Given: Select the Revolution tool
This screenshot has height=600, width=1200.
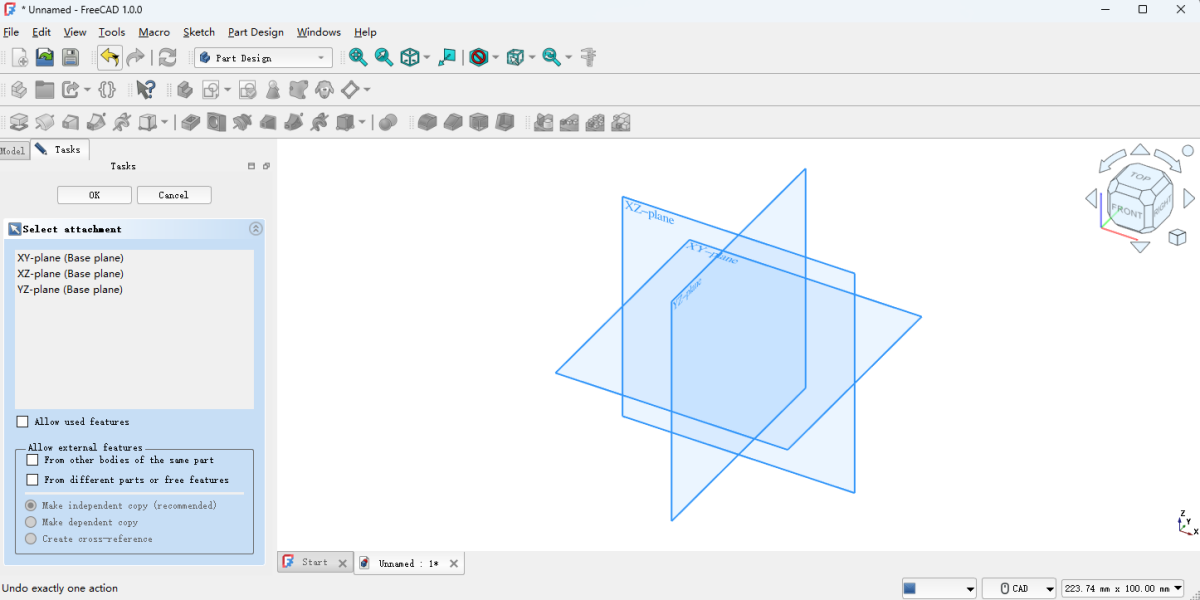Looking at the screenshot, I should pos(43,122).
